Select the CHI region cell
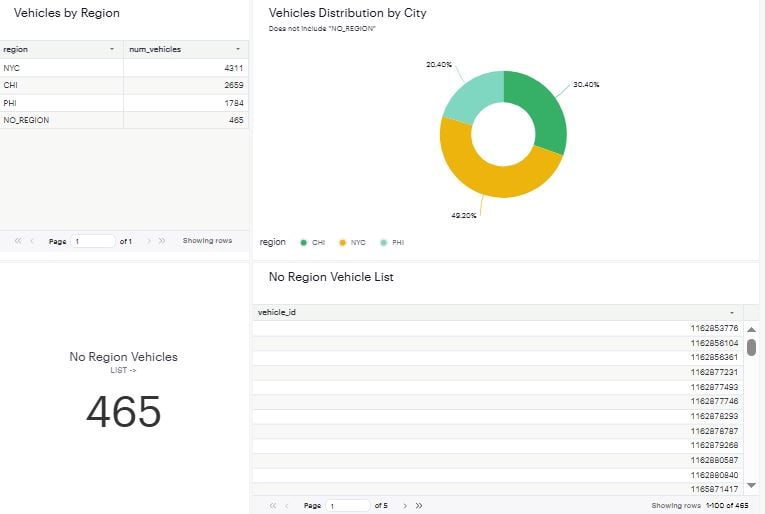Viewport: 765px width, 514px height. (x=61, y=85)
